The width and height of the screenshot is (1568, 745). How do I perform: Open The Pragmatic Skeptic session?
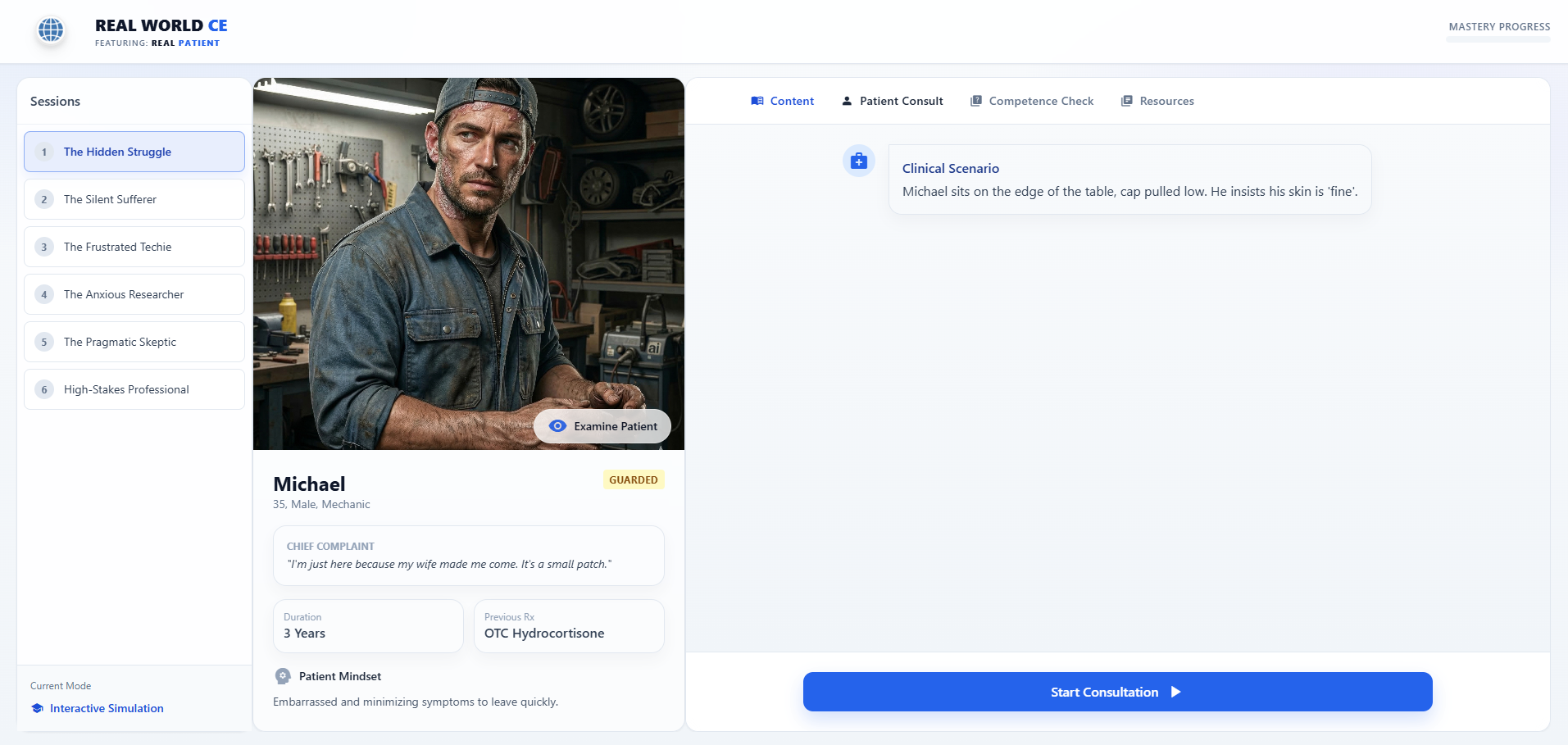click(x=134, y=342)
